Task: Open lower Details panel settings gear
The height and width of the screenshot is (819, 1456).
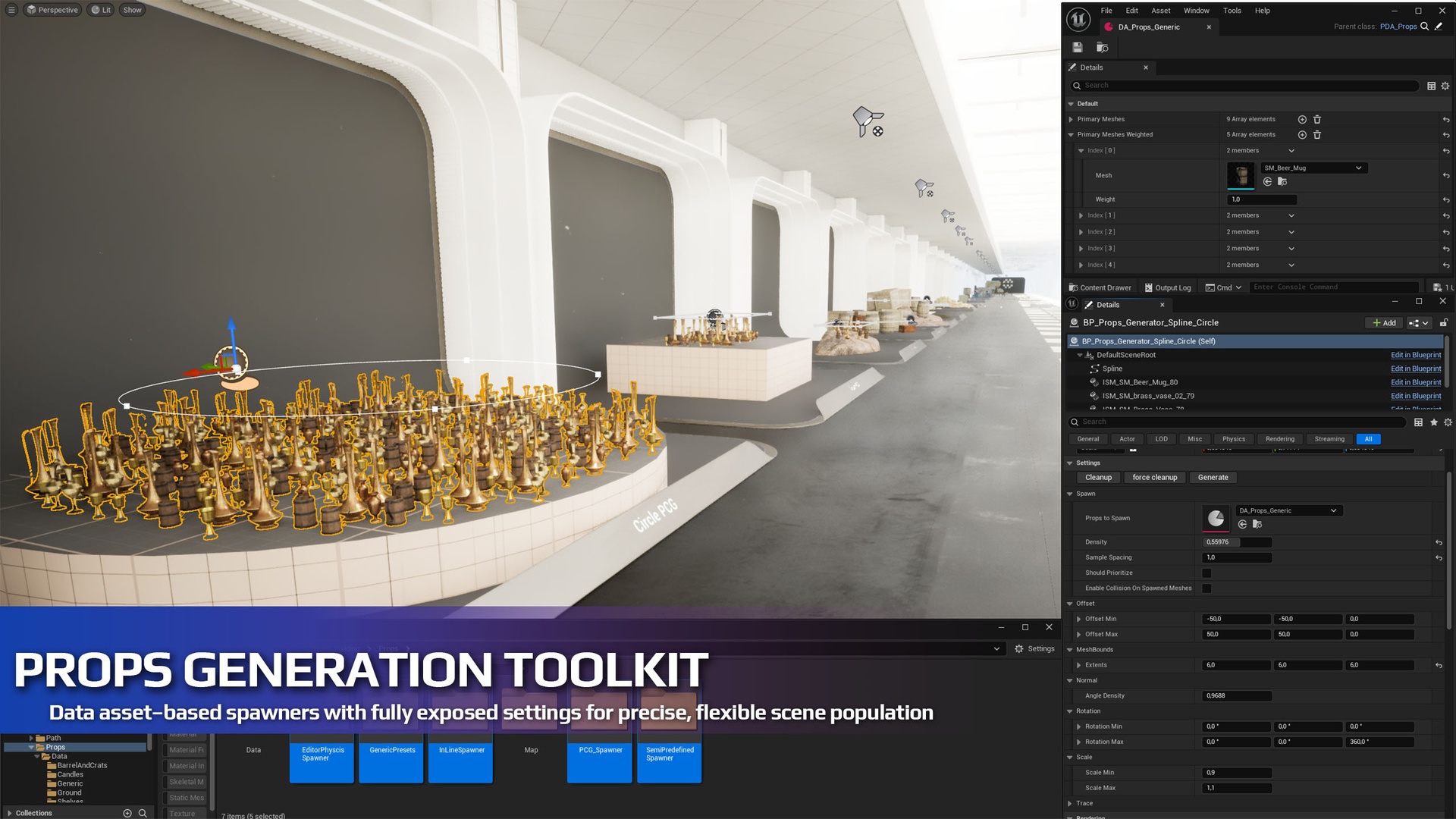Action: tap(1448, 422)
